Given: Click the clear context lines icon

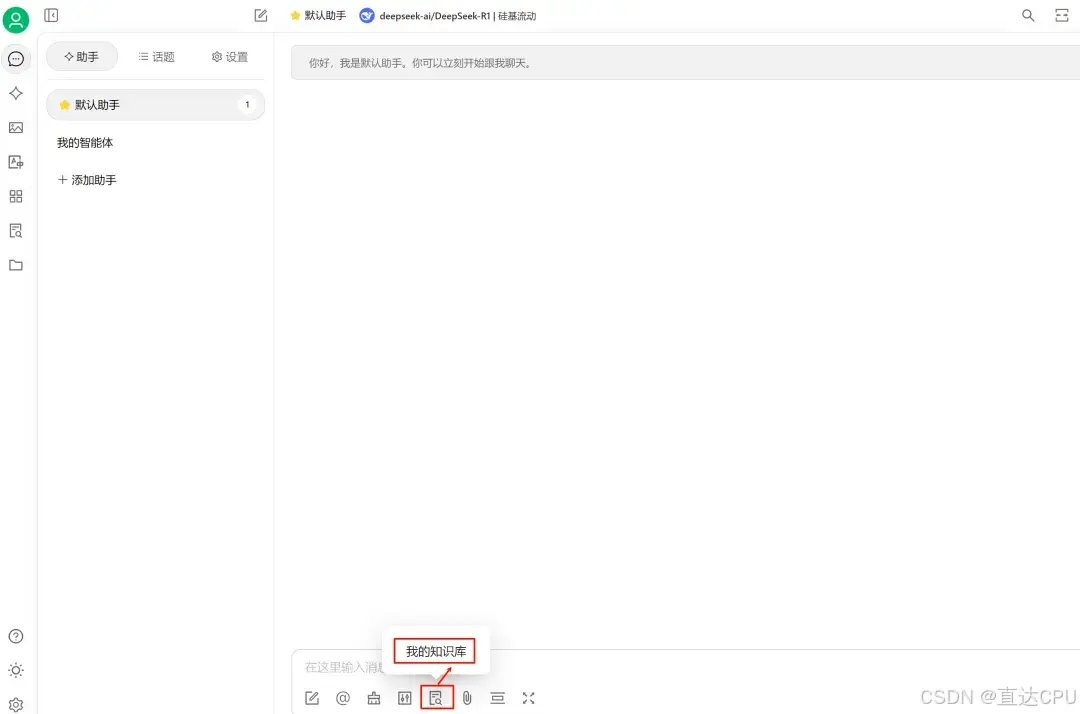Looking at the screenshot, I should click(497, 698).
